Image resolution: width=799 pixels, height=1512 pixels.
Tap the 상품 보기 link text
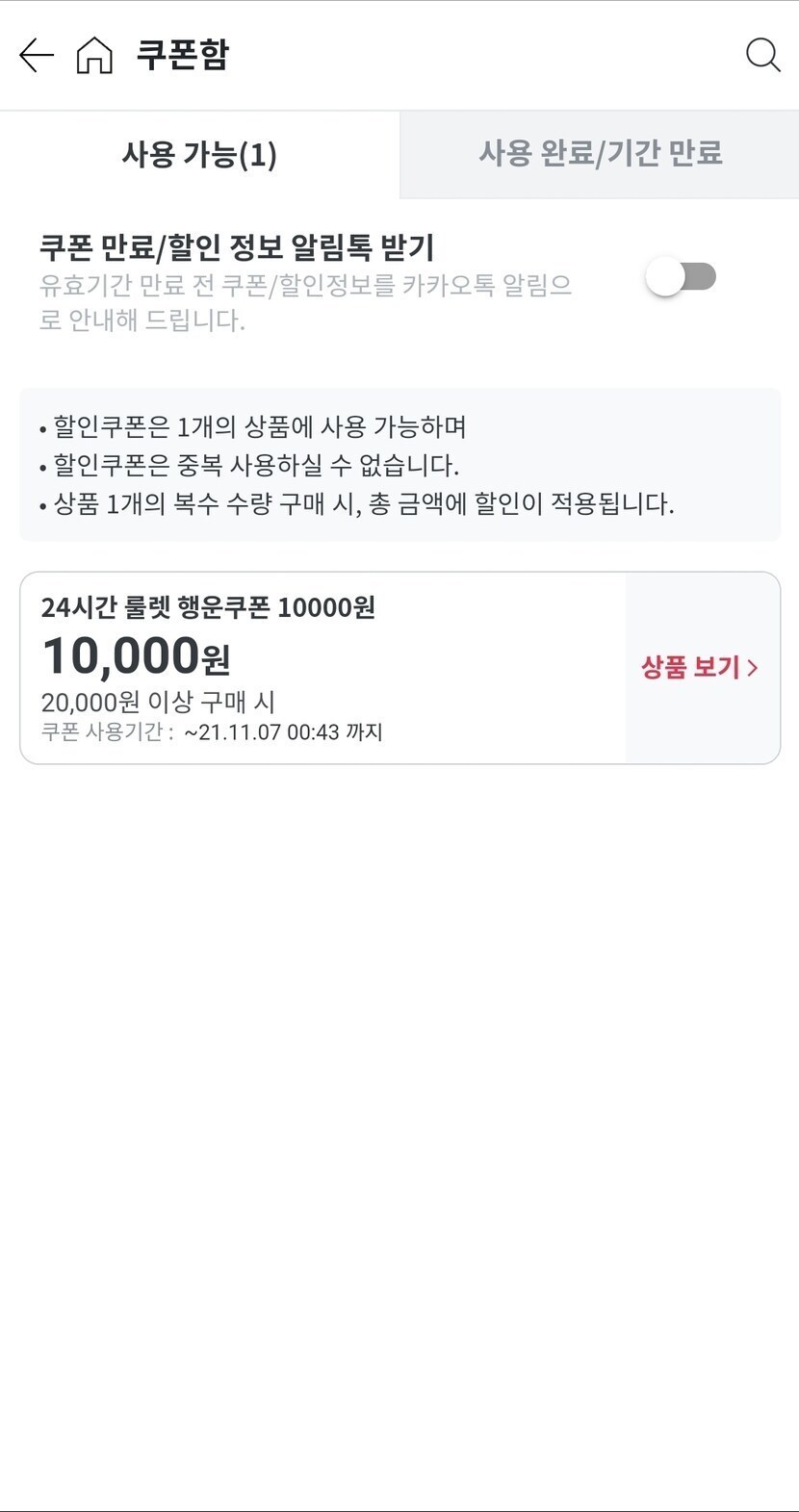(690, 668)
